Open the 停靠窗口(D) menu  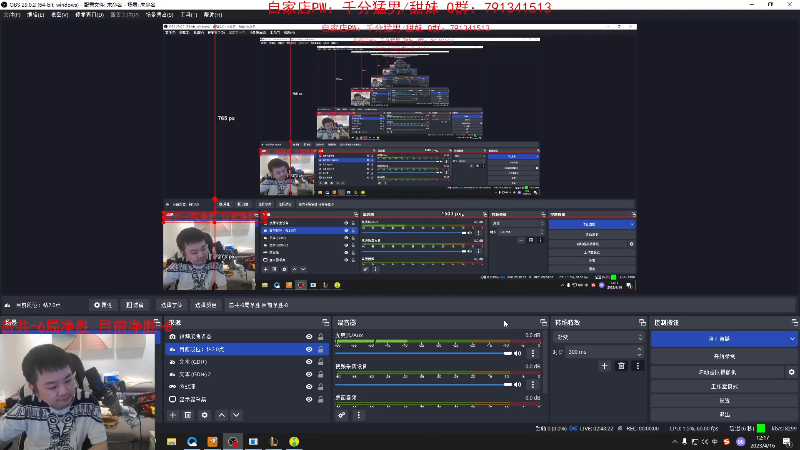point(89,15)
